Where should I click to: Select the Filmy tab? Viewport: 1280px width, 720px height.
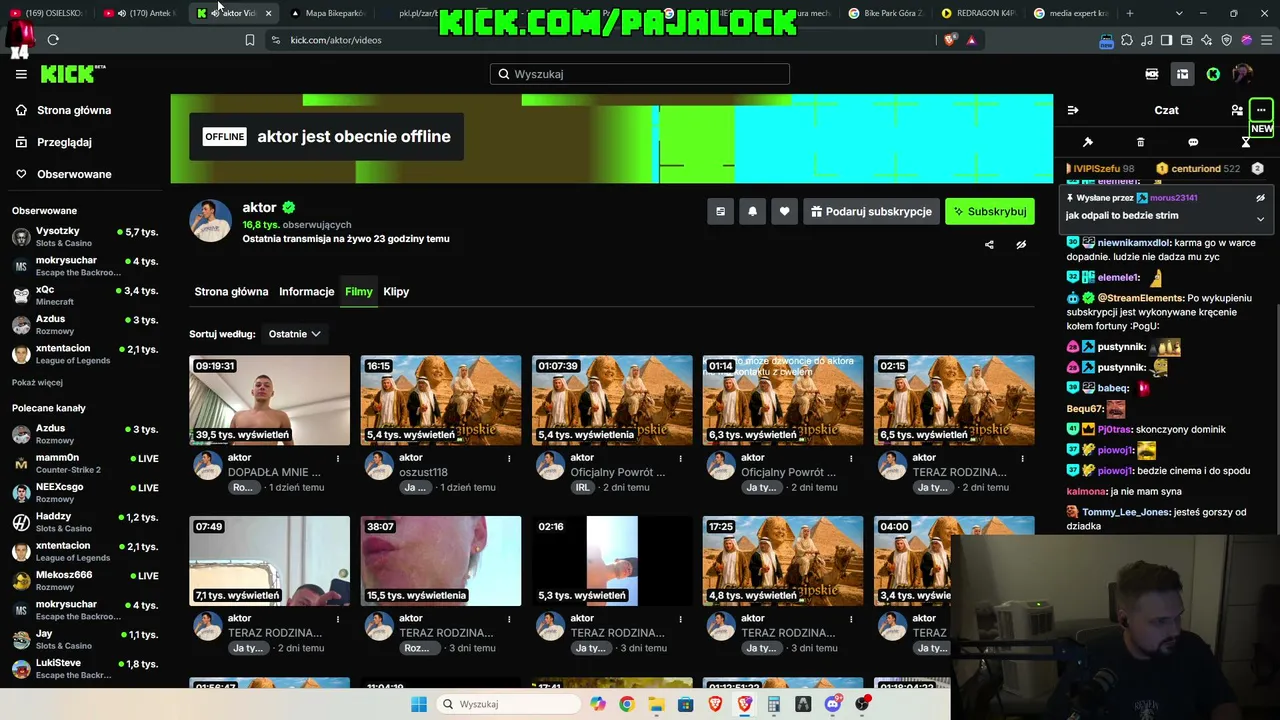358,292
